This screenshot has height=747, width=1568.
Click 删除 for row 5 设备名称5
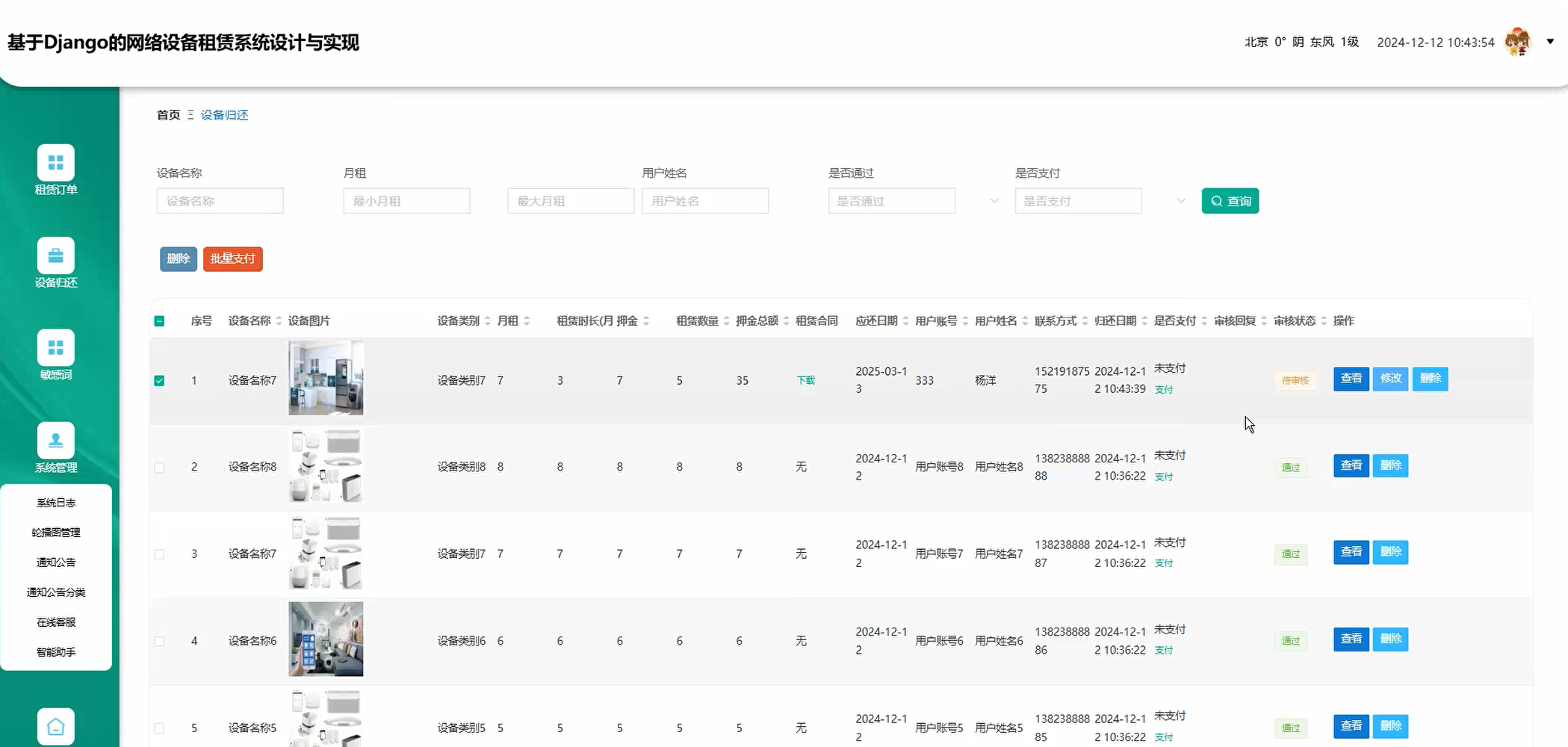click(1391, 726)
